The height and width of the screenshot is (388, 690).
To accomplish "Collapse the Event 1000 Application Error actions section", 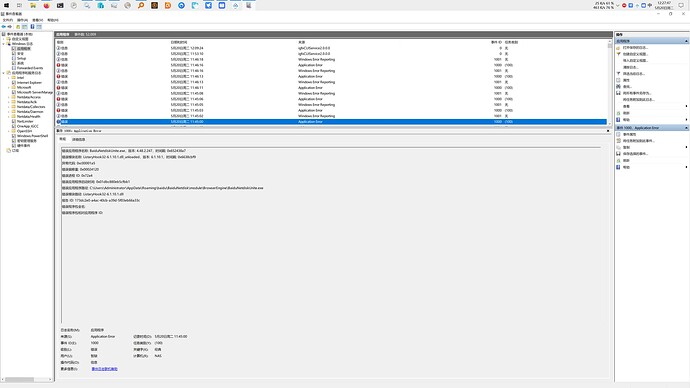I will [x=686, y=128].
